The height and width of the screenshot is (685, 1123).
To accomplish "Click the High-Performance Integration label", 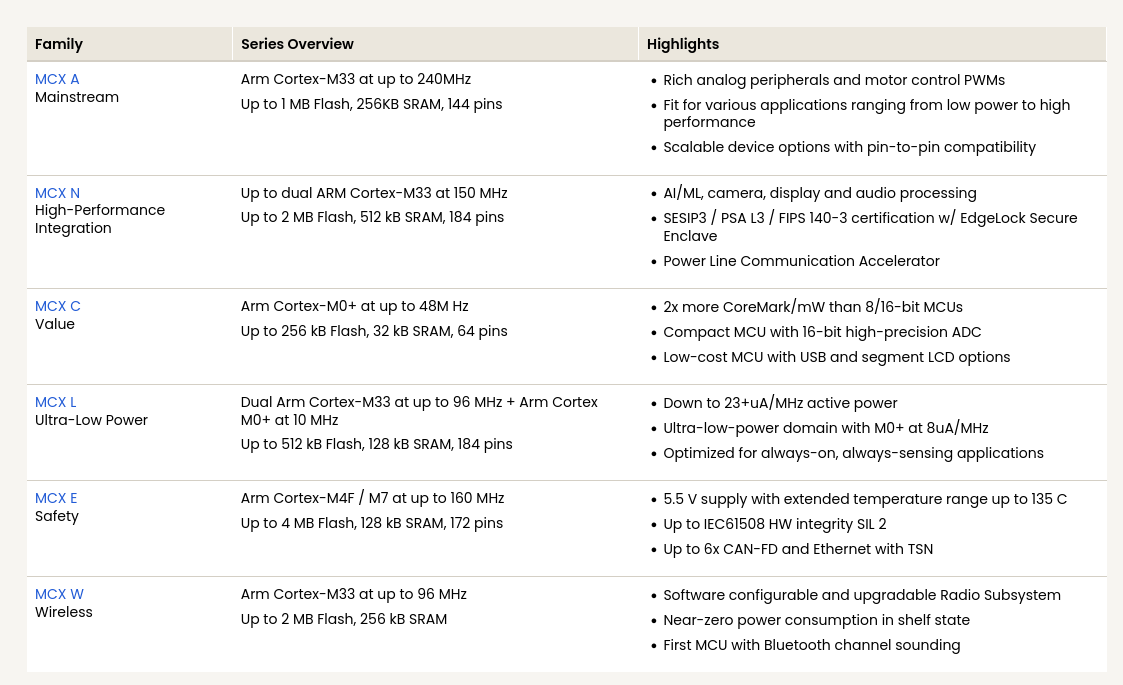I will click(x=100, y=219).
